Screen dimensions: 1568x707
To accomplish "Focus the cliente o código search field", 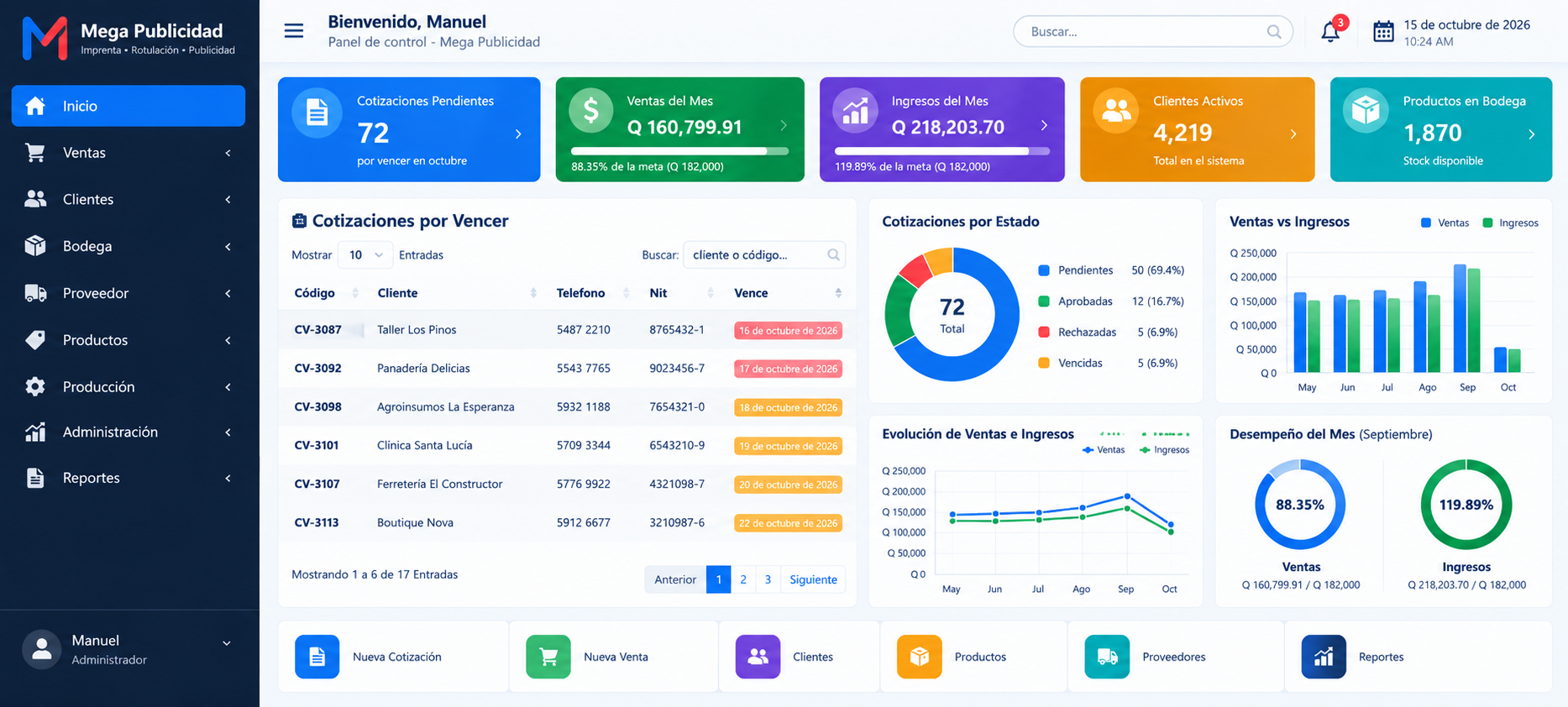I will click(764, 254).
